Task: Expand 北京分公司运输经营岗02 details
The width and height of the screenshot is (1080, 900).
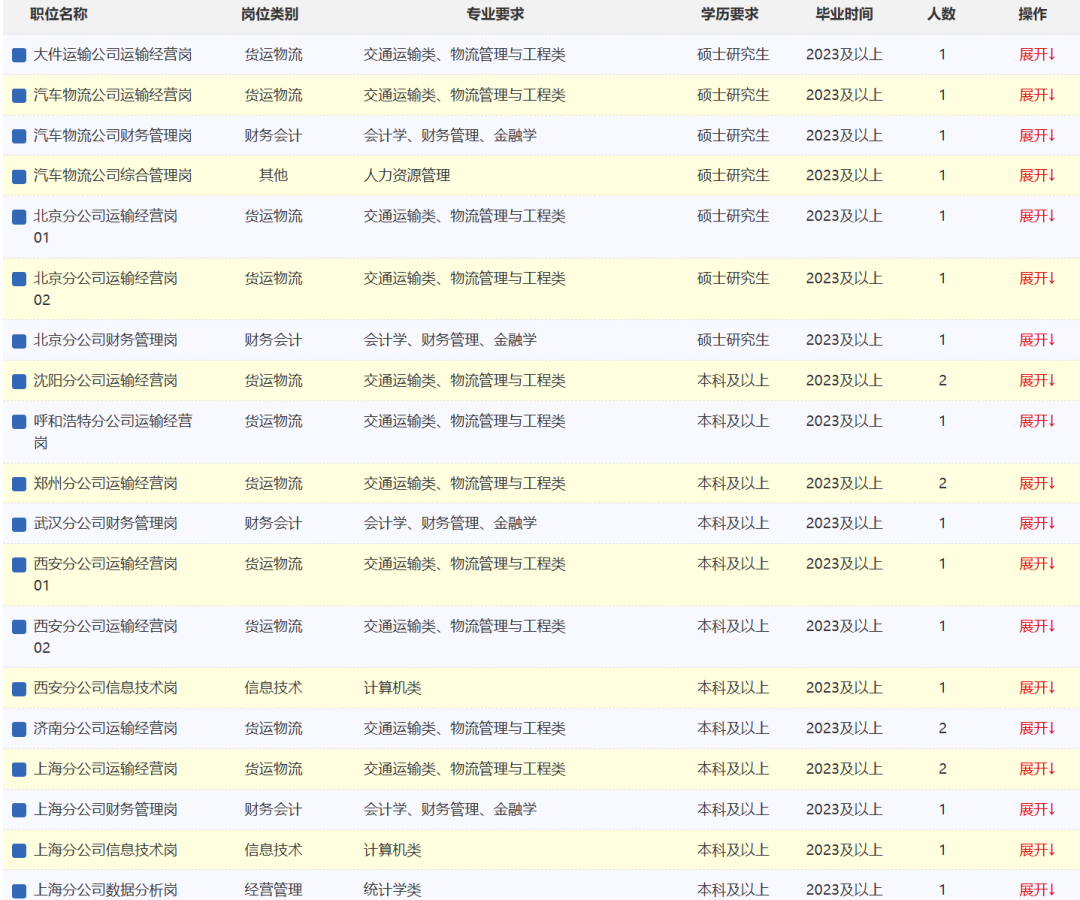Action: pyautogui.click(x=1037, y=278)
